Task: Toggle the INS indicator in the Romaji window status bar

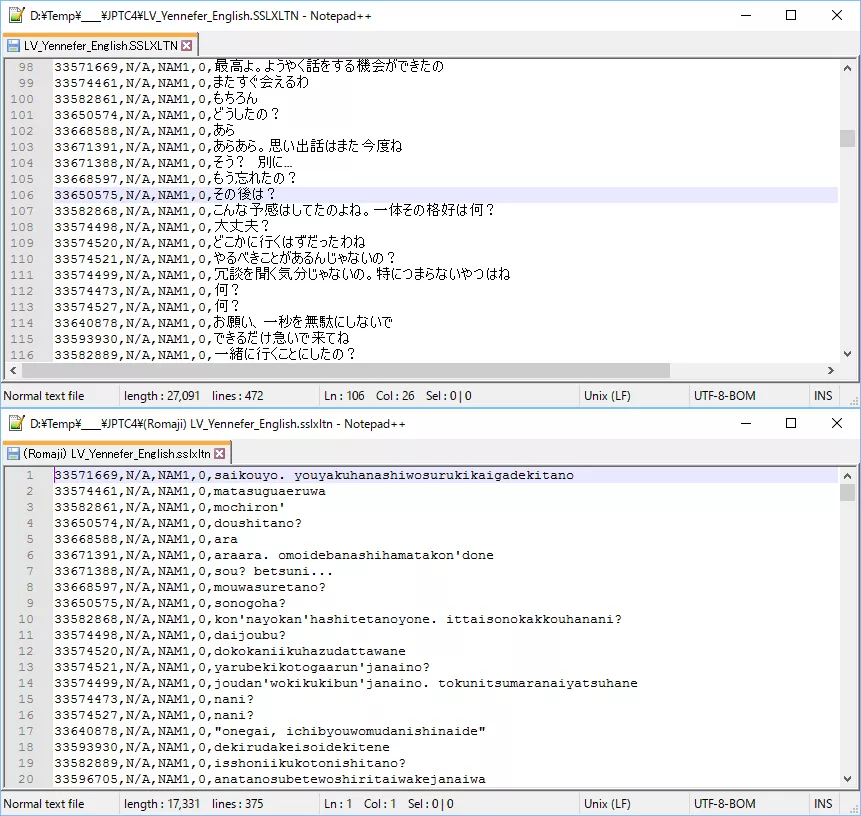Action: (823, 804)
